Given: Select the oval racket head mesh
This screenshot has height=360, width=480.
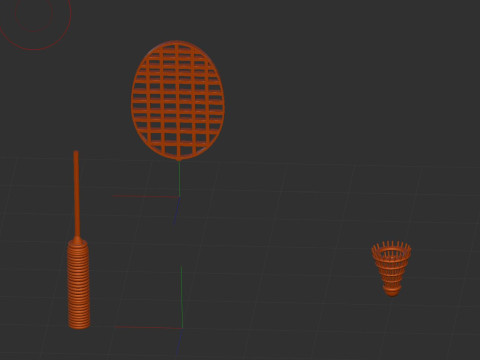Looking at the screenshot, I should pyautogui.click(x=178, y=100).
